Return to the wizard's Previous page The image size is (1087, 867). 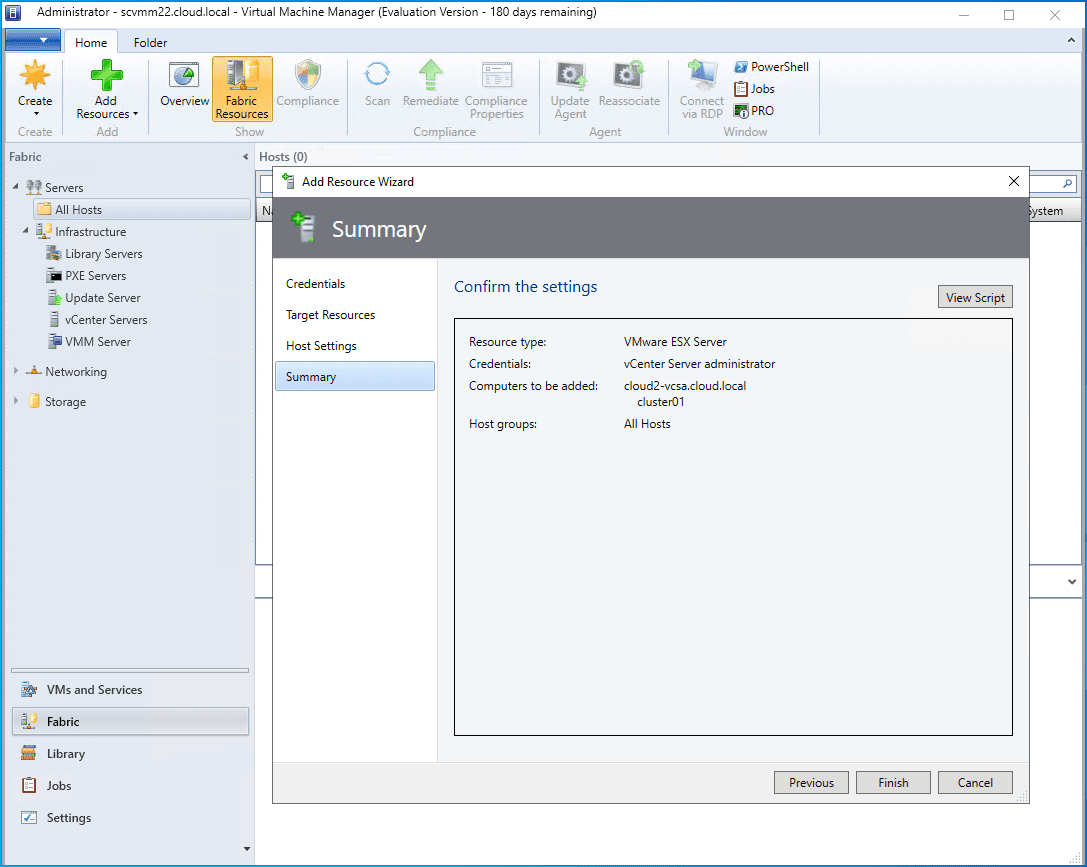pyautogui.click(x=811, y=783)
